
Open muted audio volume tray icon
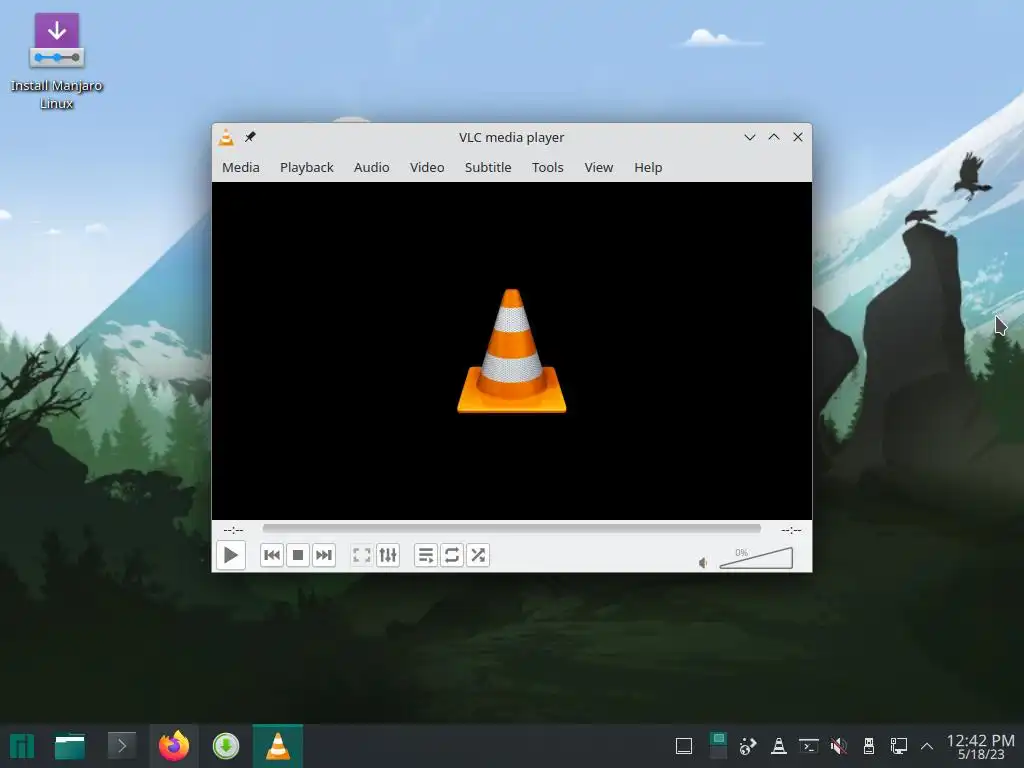pos(839,746)
